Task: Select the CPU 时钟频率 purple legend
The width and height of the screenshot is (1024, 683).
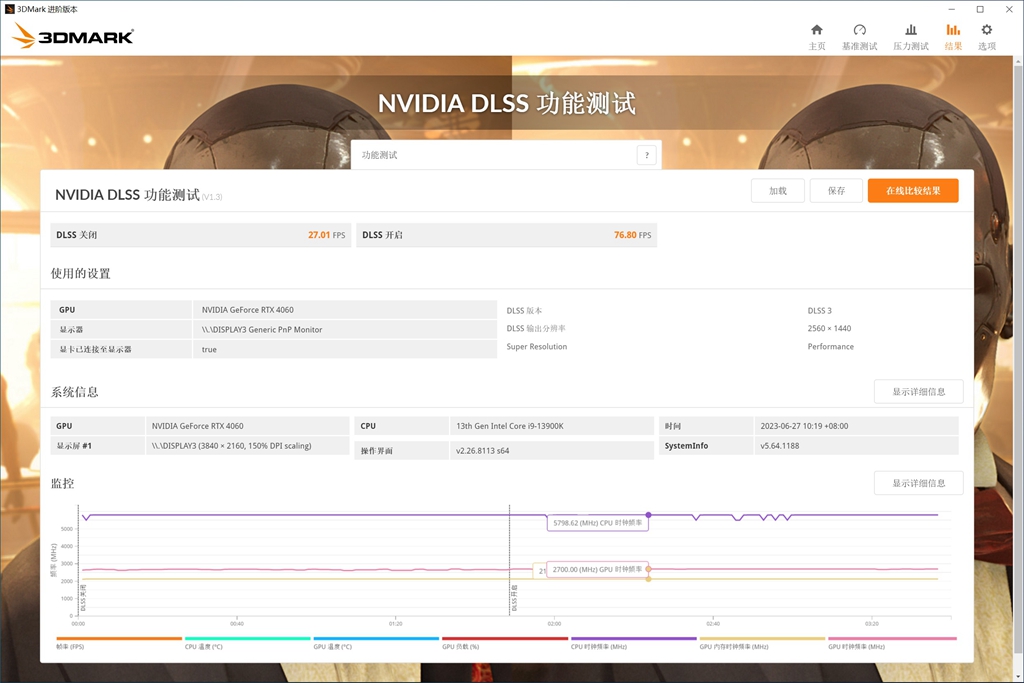Action: (x=633, y=643)
